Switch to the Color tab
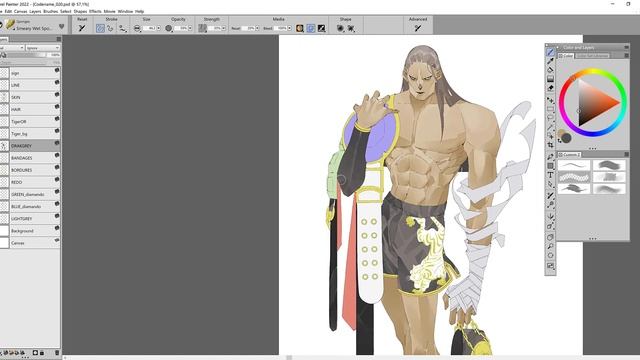This screenshot has width=640, height=360. pos(566,56)
